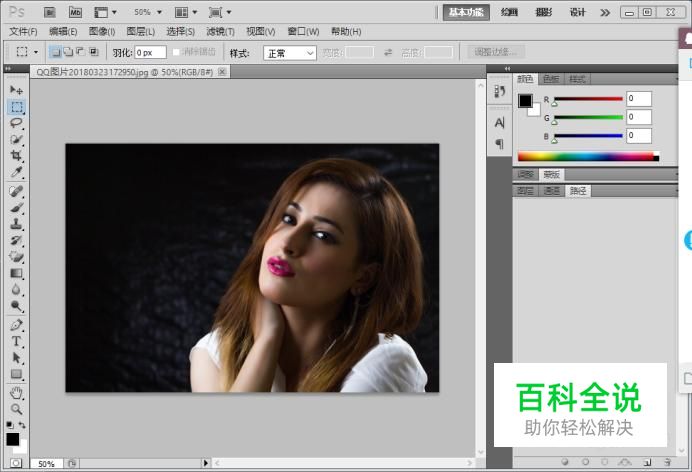Select the Path Selection tool
Image resolution: width=692 pixels, height=472 pixels.
tap(16, 358)
